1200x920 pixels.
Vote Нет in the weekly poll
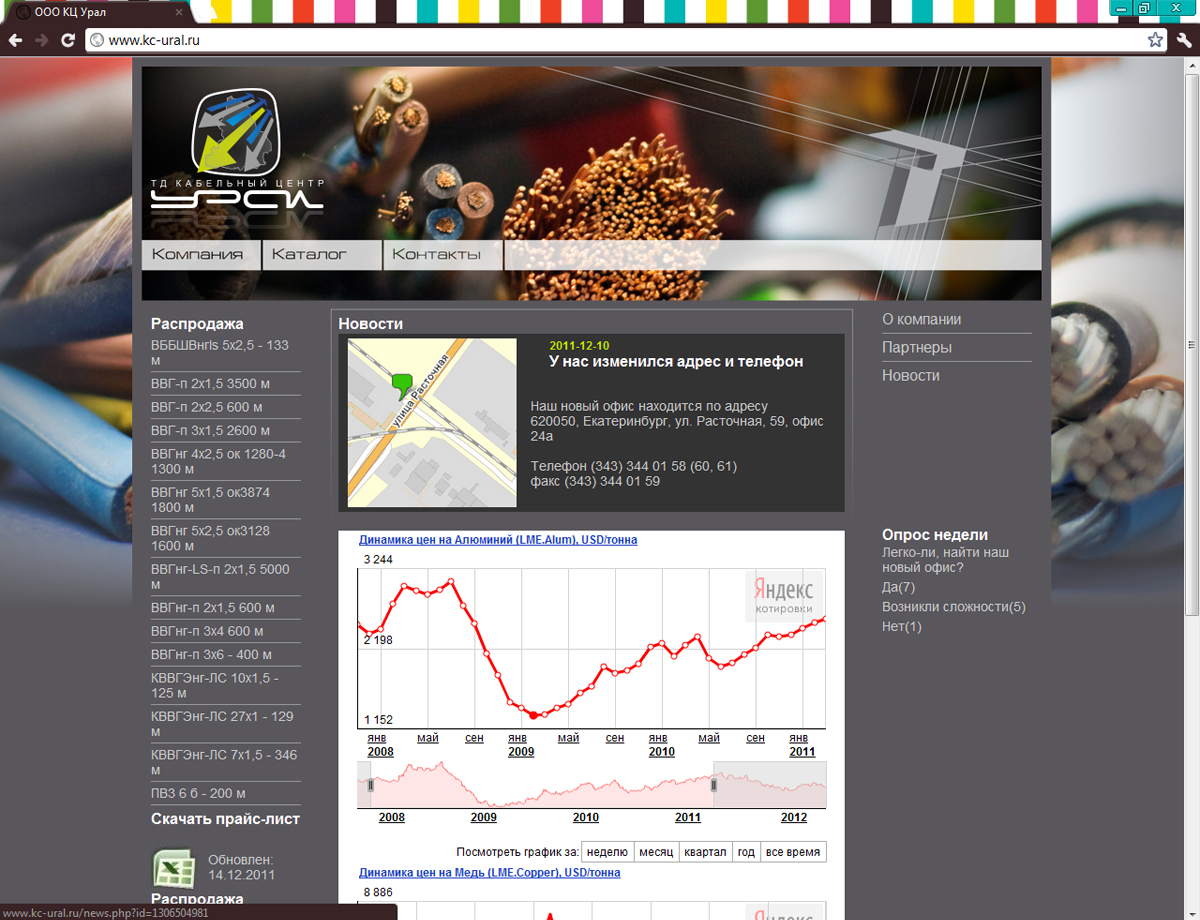point(902,627)
